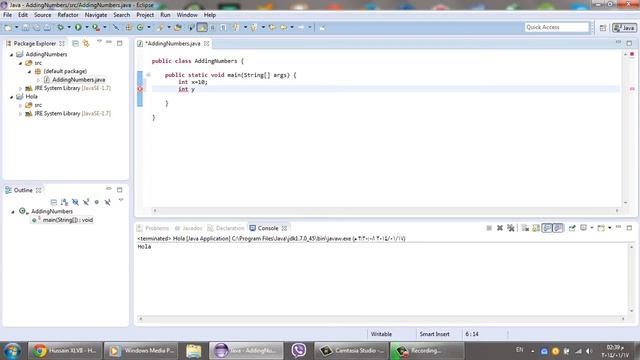The image size is (640, 360).
Task: Open the Navigate menu
Action: point(96,15)
